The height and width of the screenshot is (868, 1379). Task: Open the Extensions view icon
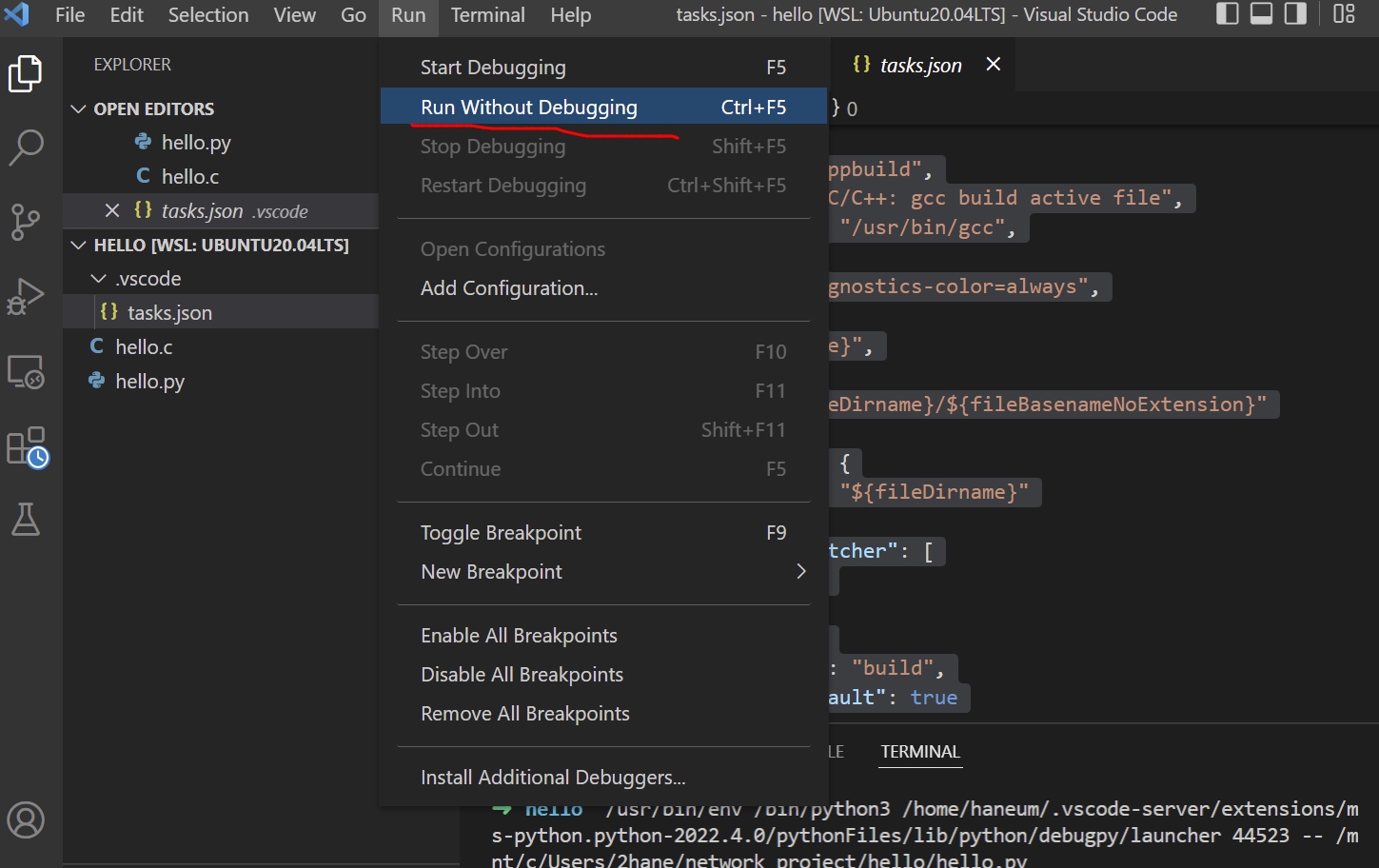pos(26,446)
